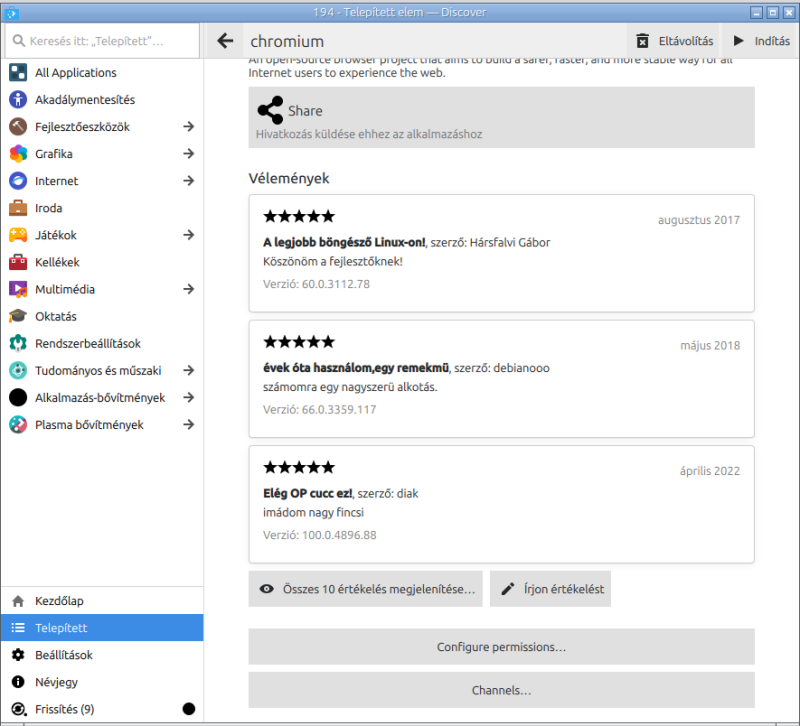The height and width of the screenshot is (726, 800).
Task: Click the update indicator dot beside Frissítés
Action: (x=189, y=709)
